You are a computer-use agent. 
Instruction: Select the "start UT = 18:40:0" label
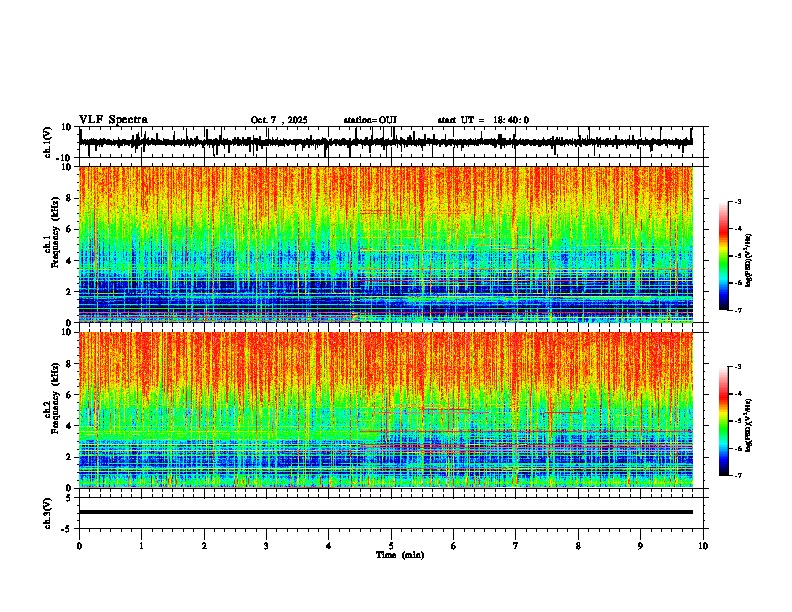tap(483, 120)
